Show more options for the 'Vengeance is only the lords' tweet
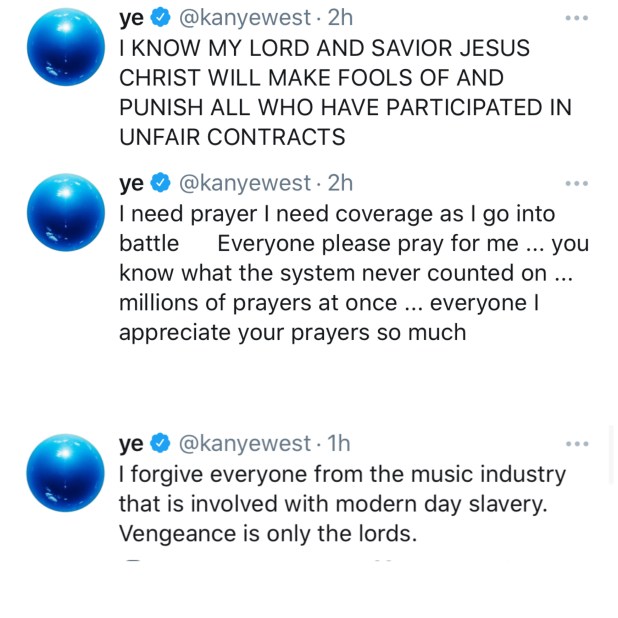Viewport: 618px width, 618px height. pyautogui.click(x=577, y=444)
